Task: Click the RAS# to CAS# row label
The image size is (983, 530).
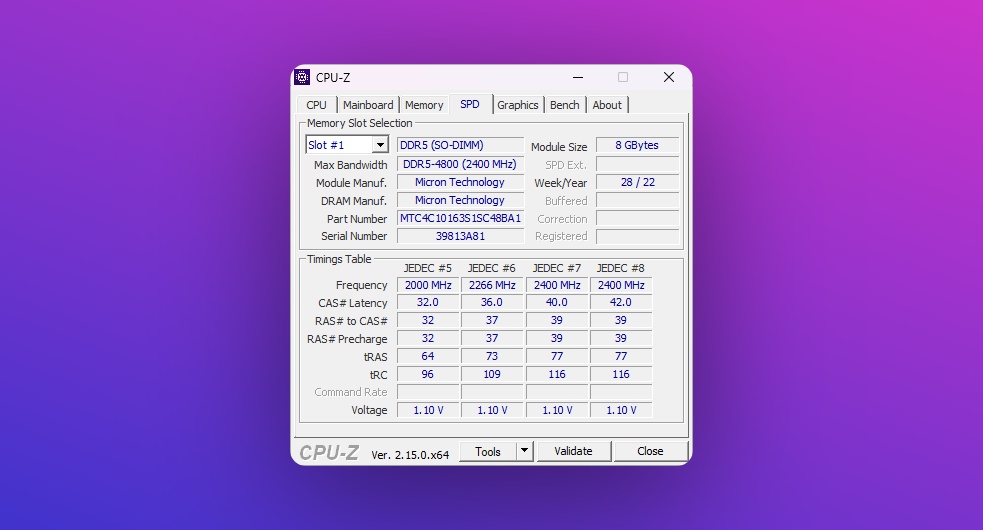Action: pos(351,321)
